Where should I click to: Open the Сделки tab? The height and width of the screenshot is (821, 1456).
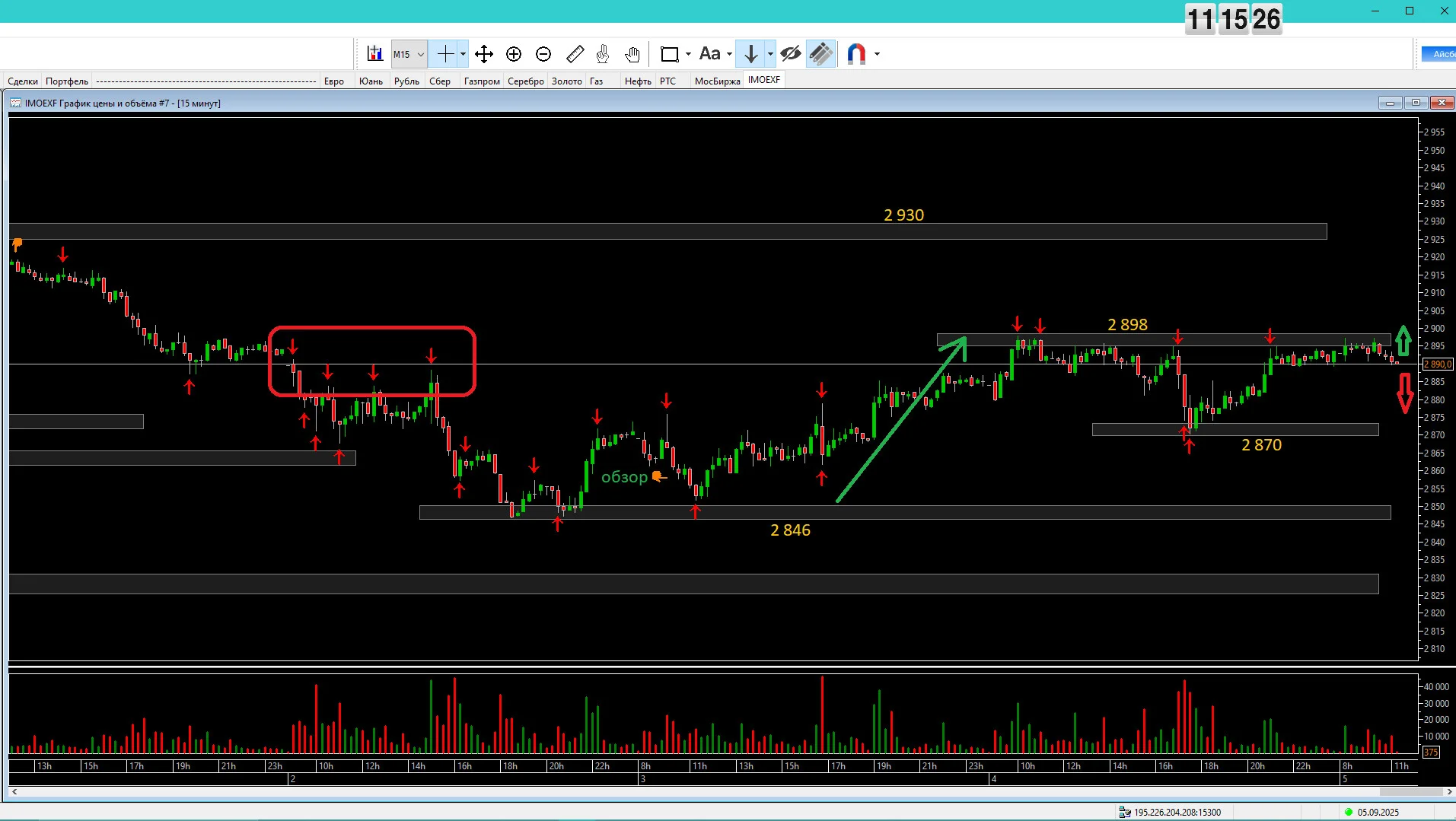[x=23, y=81]
